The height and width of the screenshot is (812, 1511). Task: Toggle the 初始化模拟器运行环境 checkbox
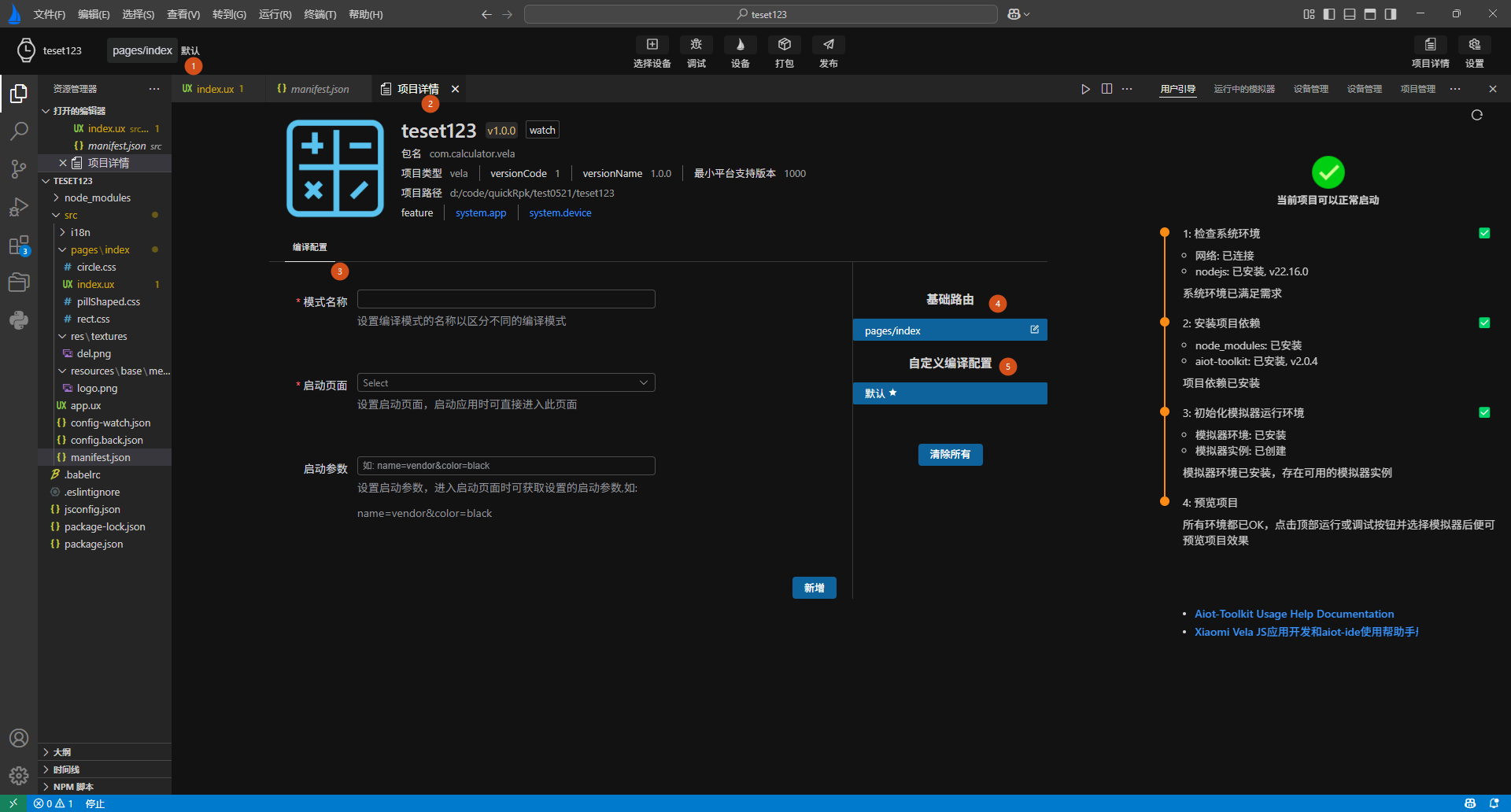pyautogui.click(x=1484, y=412)
